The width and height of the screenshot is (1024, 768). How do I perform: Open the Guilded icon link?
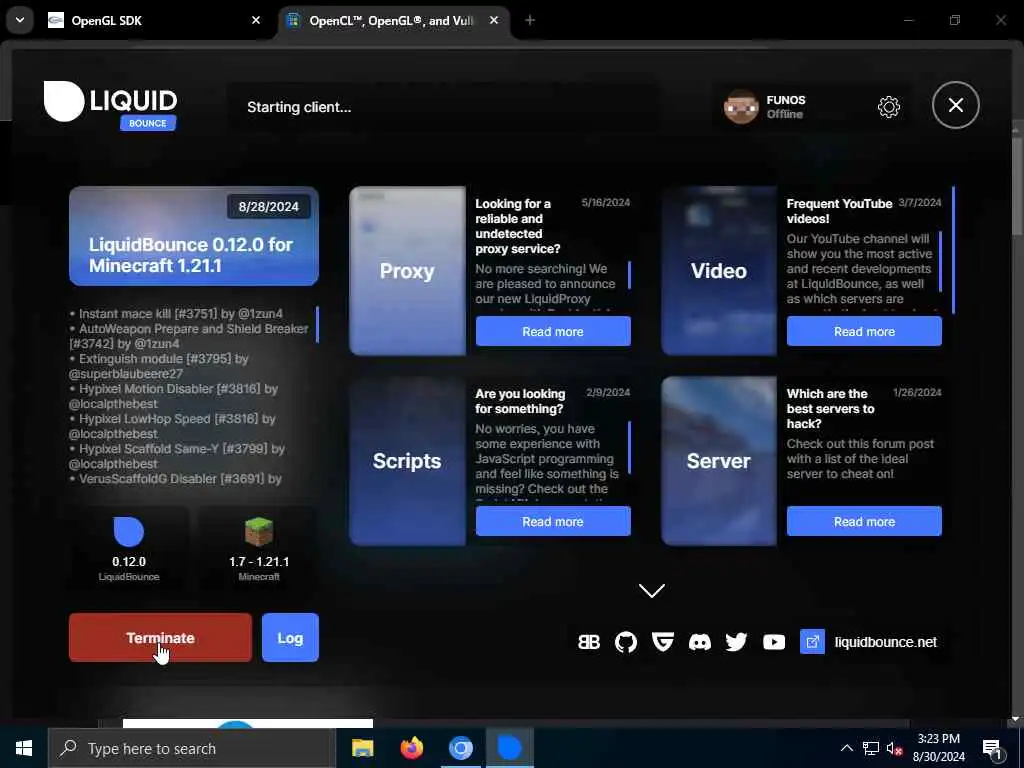click(662, 642)
